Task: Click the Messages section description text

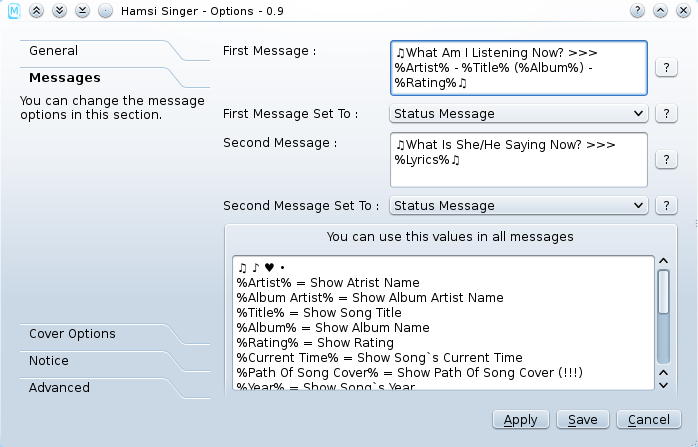Action: [112, 108]
